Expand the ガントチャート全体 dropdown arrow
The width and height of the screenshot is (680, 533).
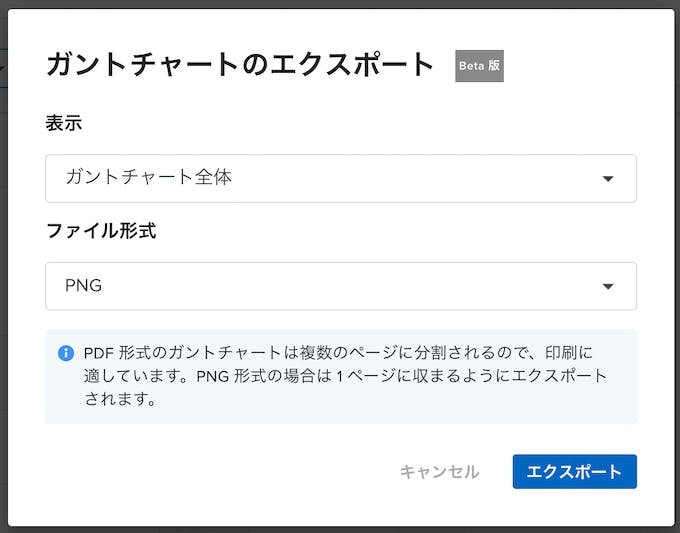tap(608, 179)
